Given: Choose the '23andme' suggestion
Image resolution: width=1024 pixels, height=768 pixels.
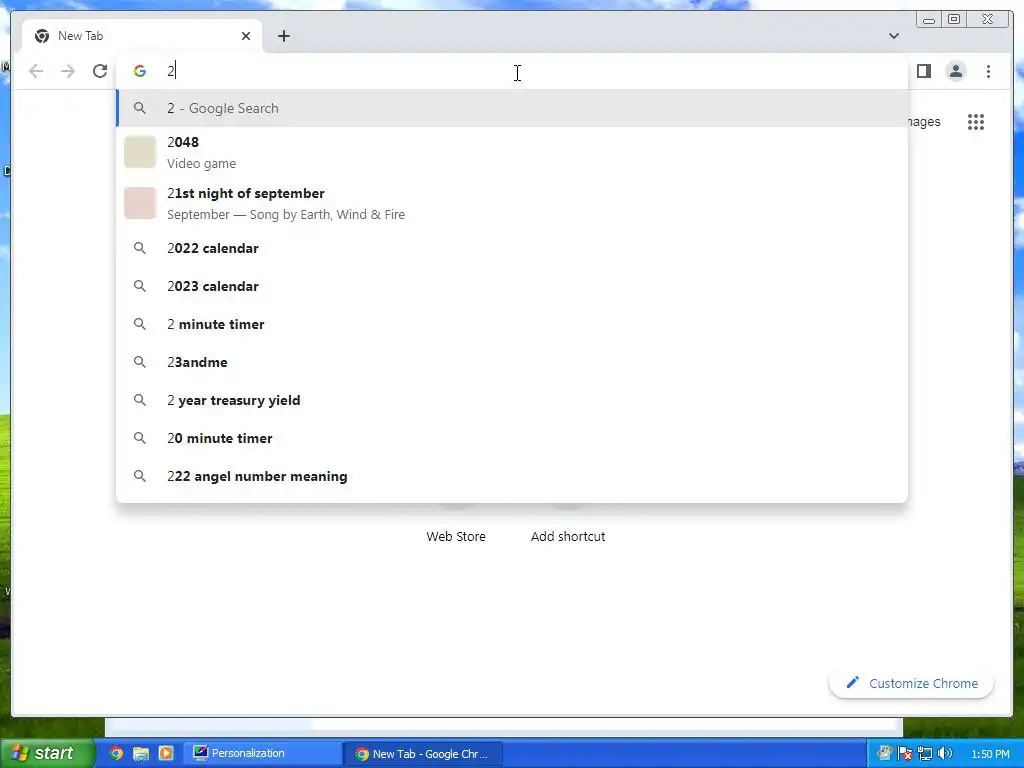Looking at the screenshot, I should click(512, 362).
